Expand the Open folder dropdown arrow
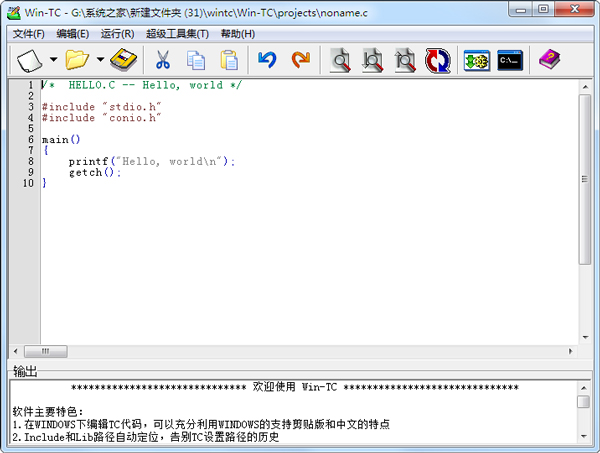The width and height of the screenshot is (600, 453). (100, 60)
